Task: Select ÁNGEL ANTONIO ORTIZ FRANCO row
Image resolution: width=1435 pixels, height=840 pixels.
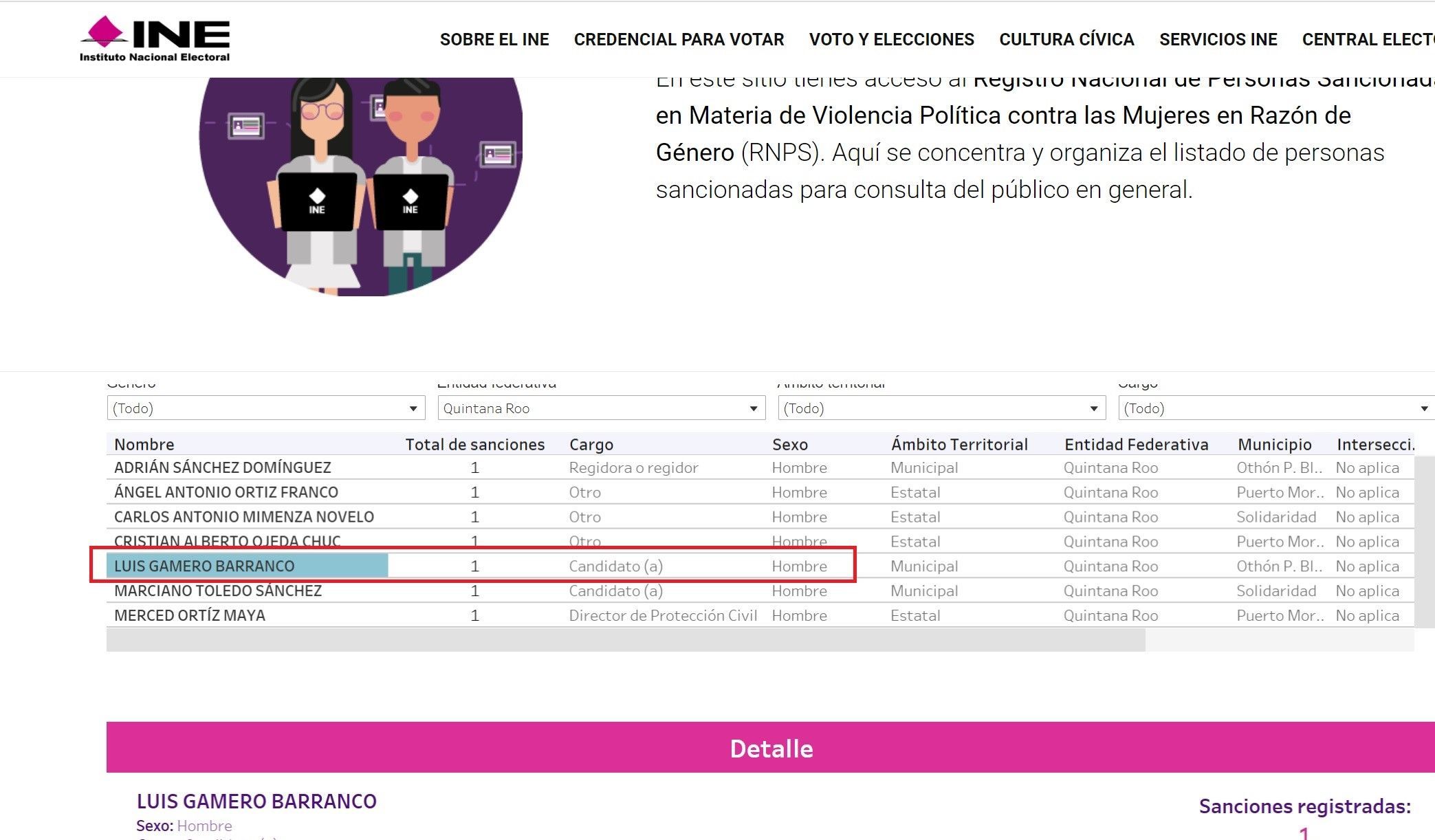Action: coord(760,492)
